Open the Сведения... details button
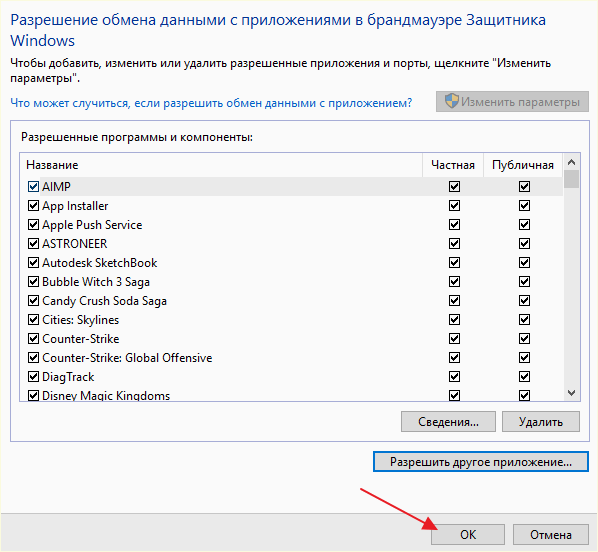Screen dimensions: 598x552 click(x=448, y=422)
